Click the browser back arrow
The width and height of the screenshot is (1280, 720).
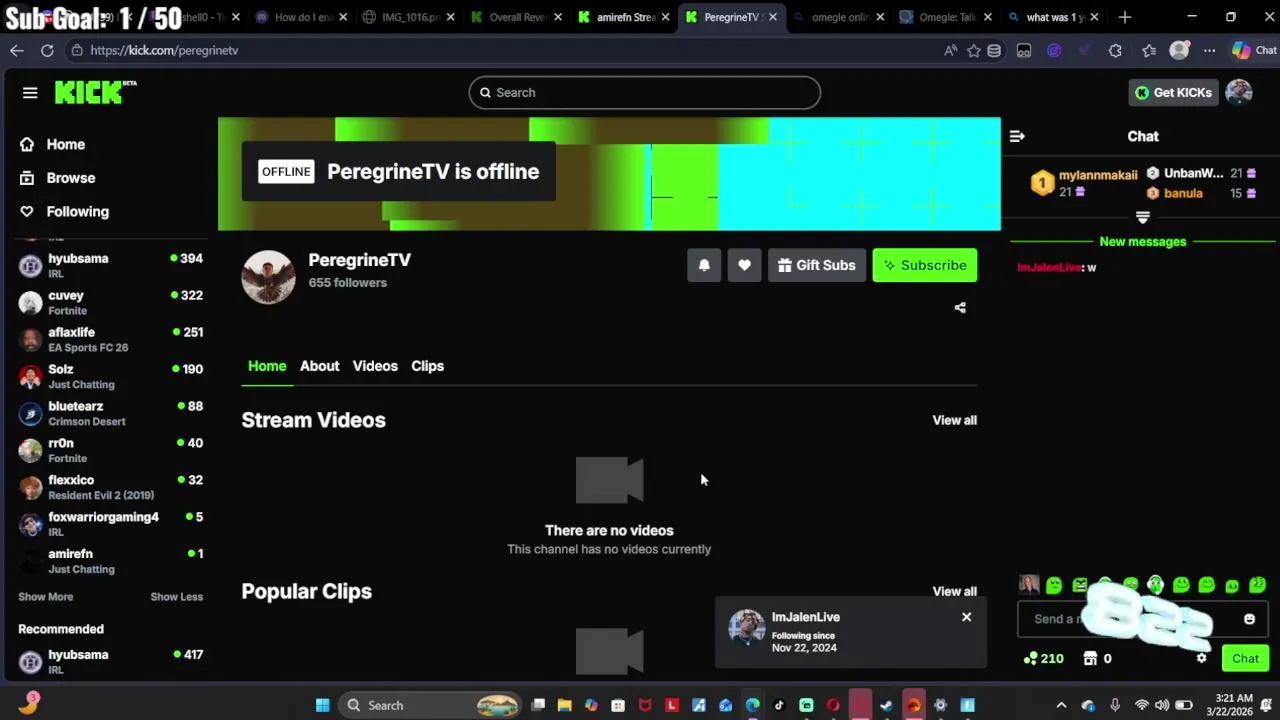click(x=17, y=50)
